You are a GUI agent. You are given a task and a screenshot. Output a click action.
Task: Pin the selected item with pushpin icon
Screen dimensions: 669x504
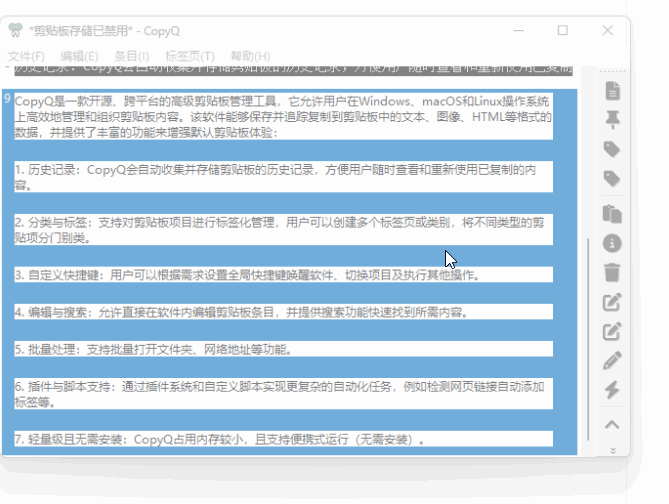612,119
